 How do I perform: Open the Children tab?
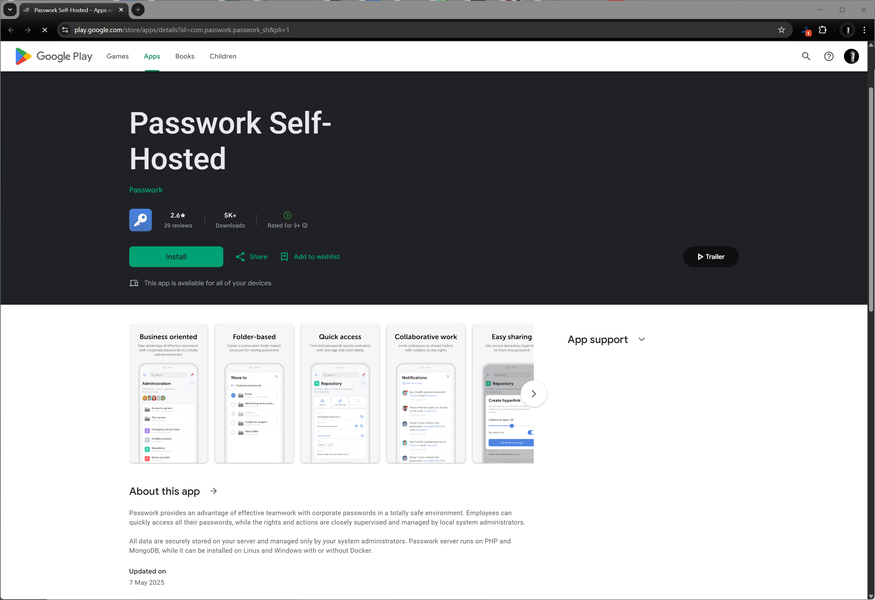(x=223, y=56)
